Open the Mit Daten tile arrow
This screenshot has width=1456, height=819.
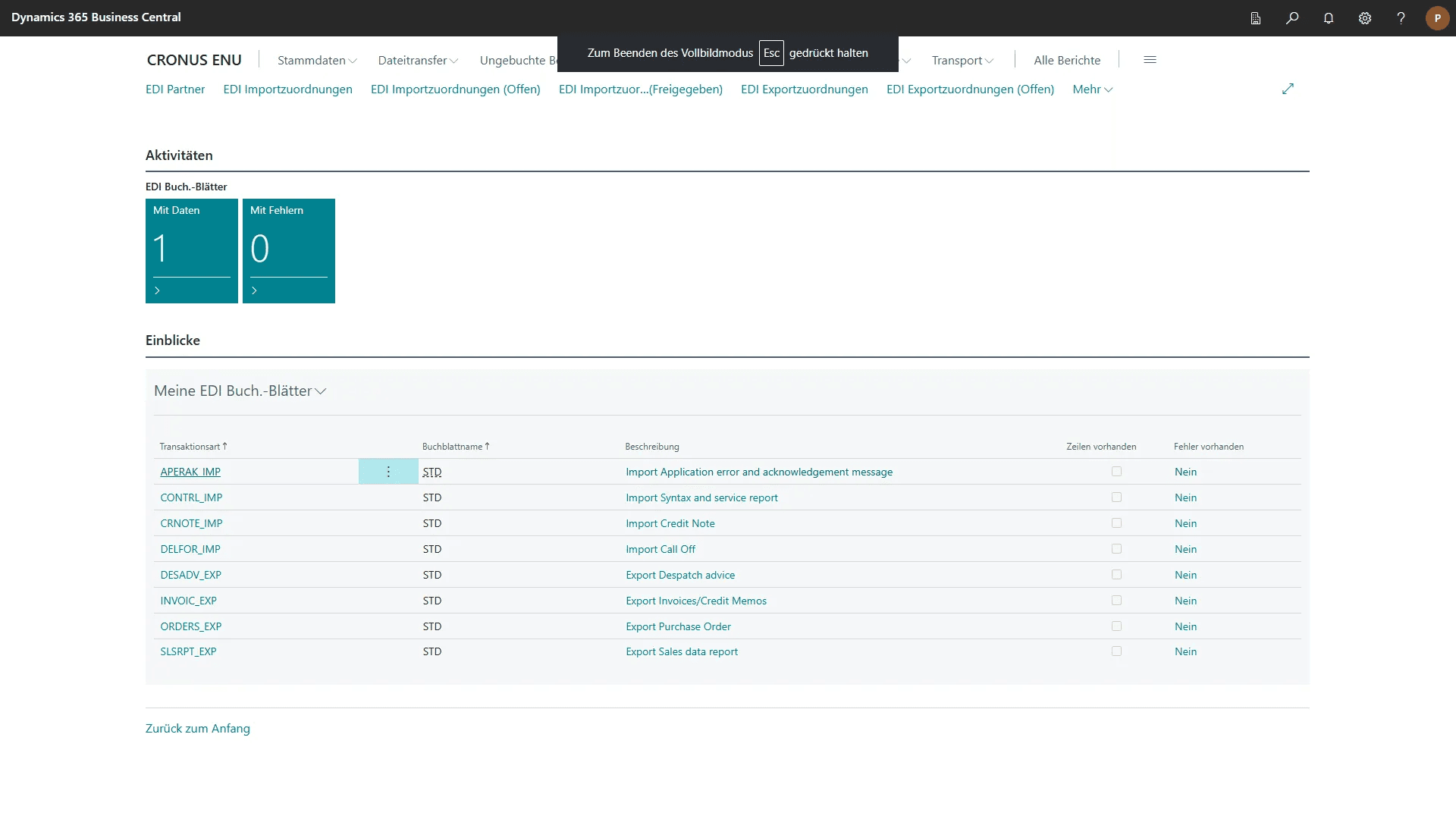[x=157, y=290]
